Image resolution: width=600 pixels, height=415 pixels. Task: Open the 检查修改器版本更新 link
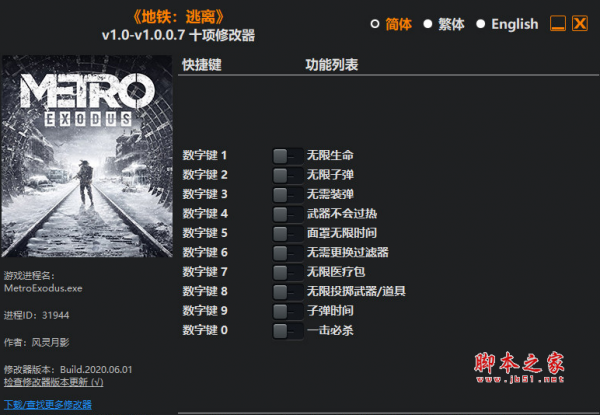tap(54, 382)
